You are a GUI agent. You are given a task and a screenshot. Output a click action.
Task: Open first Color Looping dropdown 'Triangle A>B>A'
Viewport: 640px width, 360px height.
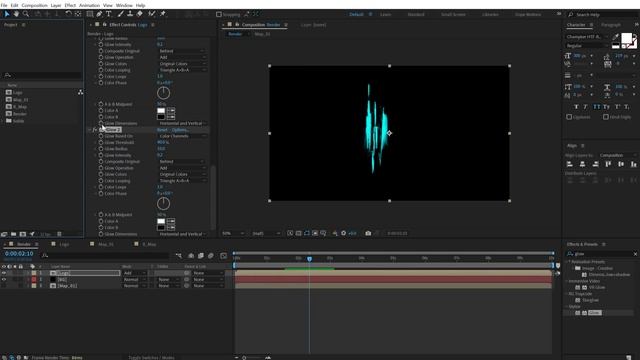[182, 70]
